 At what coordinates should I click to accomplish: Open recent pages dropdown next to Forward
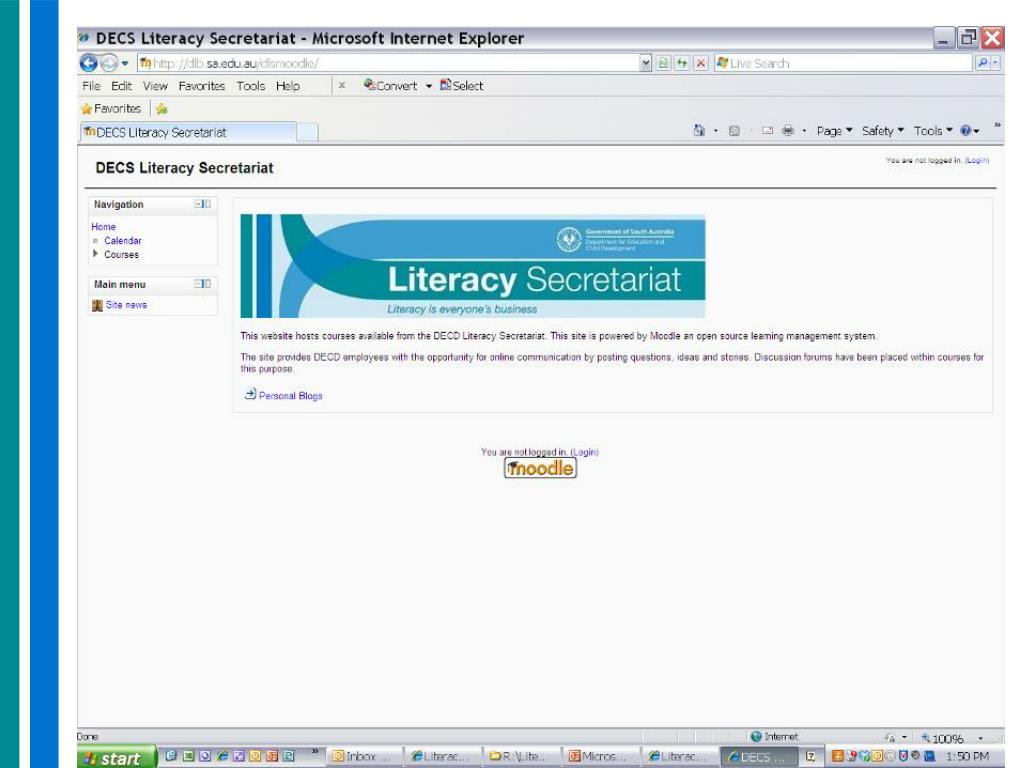pyautogui.click(x=125, y=63)
